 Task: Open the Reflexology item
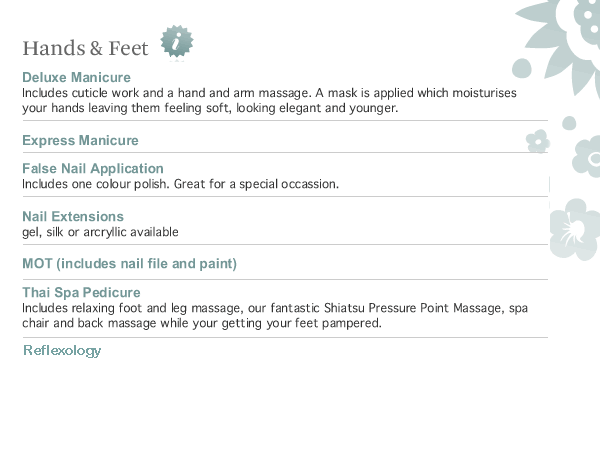[x=62, y=351]
